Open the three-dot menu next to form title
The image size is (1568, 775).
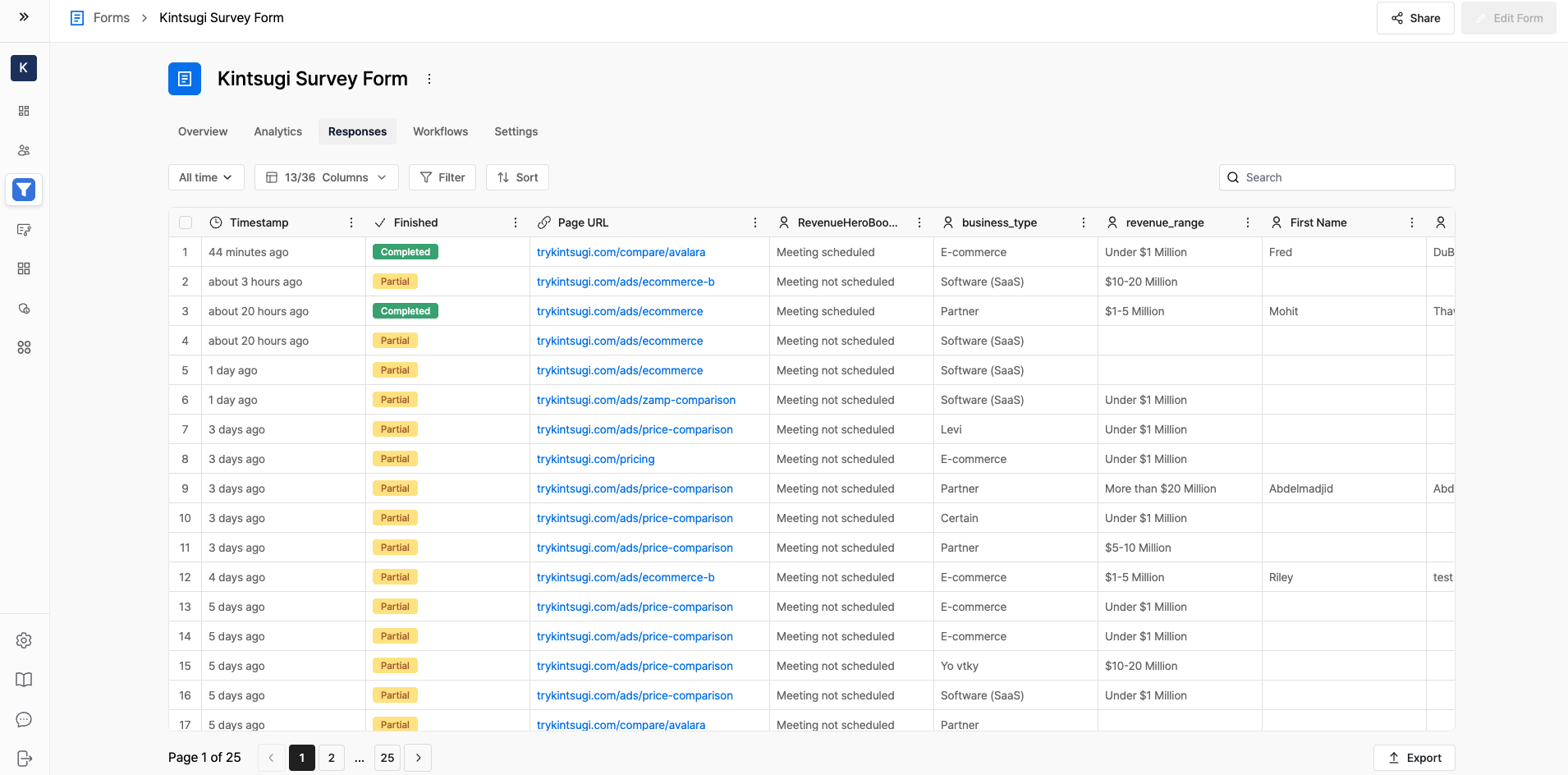pyautogui.click(x=429, y=79)
